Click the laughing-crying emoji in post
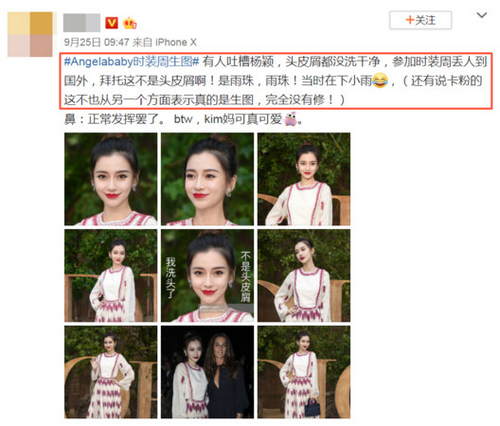 click(x=380, y=81)
